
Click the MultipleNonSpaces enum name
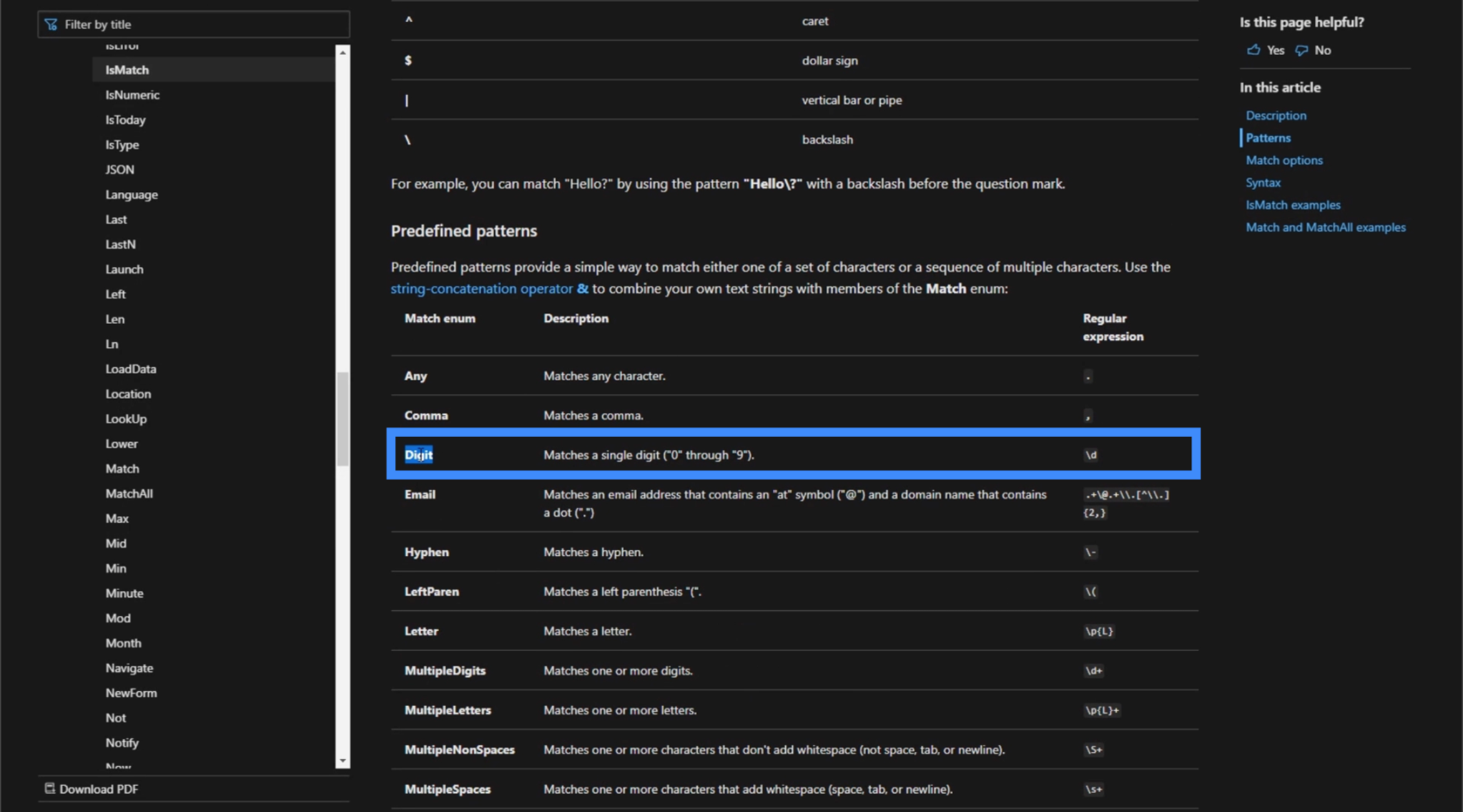click(460, 750)
